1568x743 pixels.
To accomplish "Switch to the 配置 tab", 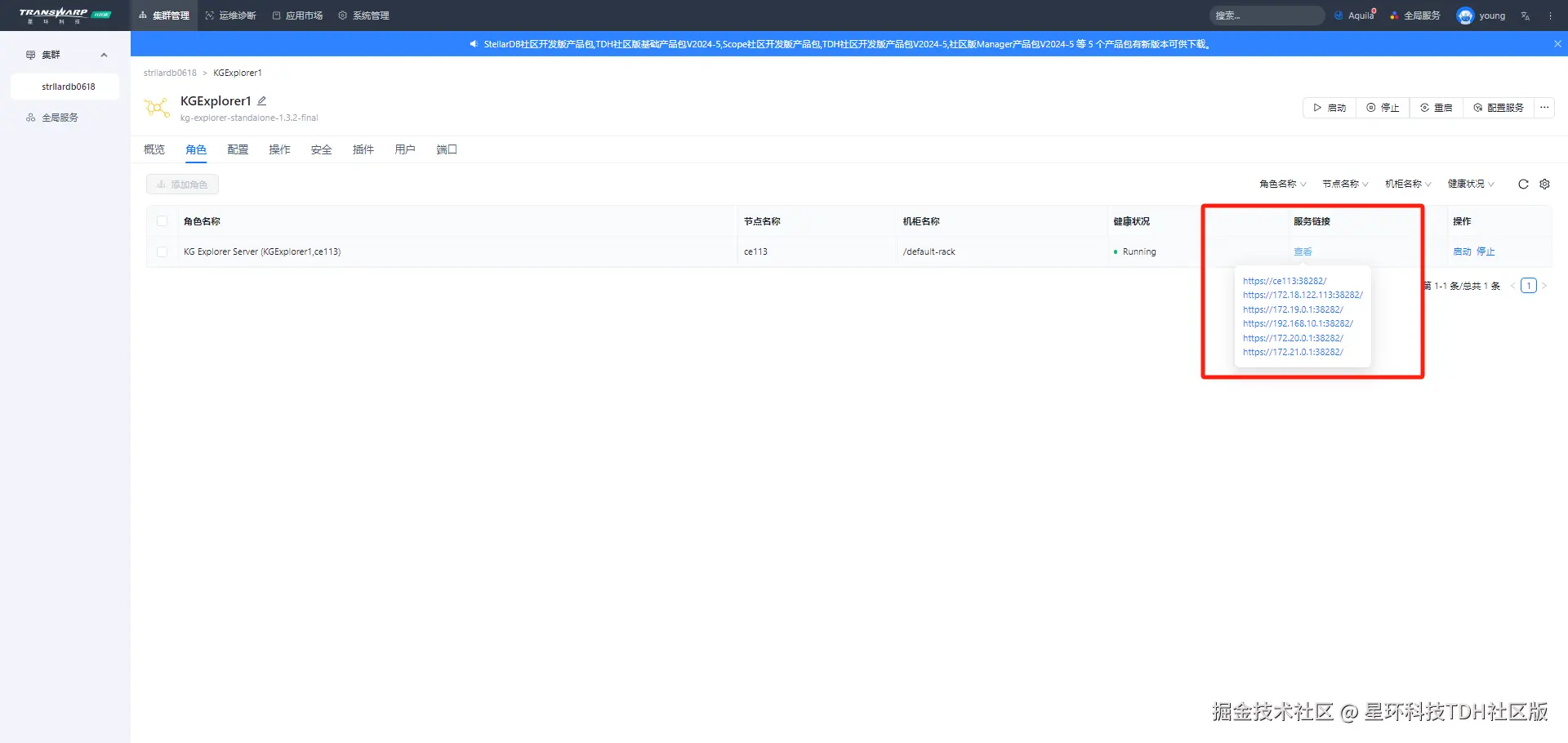I will 238,149.
